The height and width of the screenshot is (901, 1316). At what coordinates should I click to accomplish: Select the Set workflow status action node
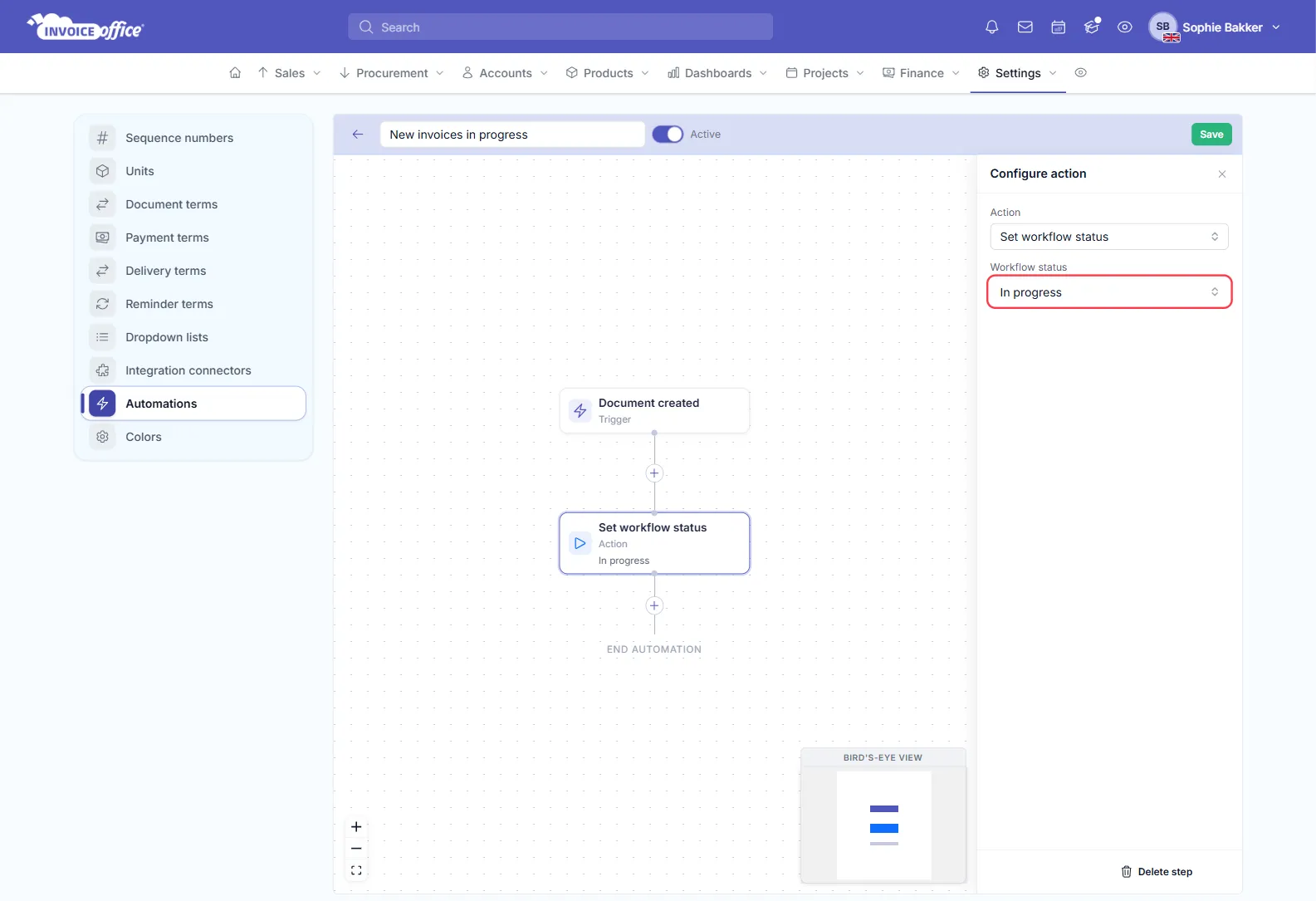click(x=654, y=543)
